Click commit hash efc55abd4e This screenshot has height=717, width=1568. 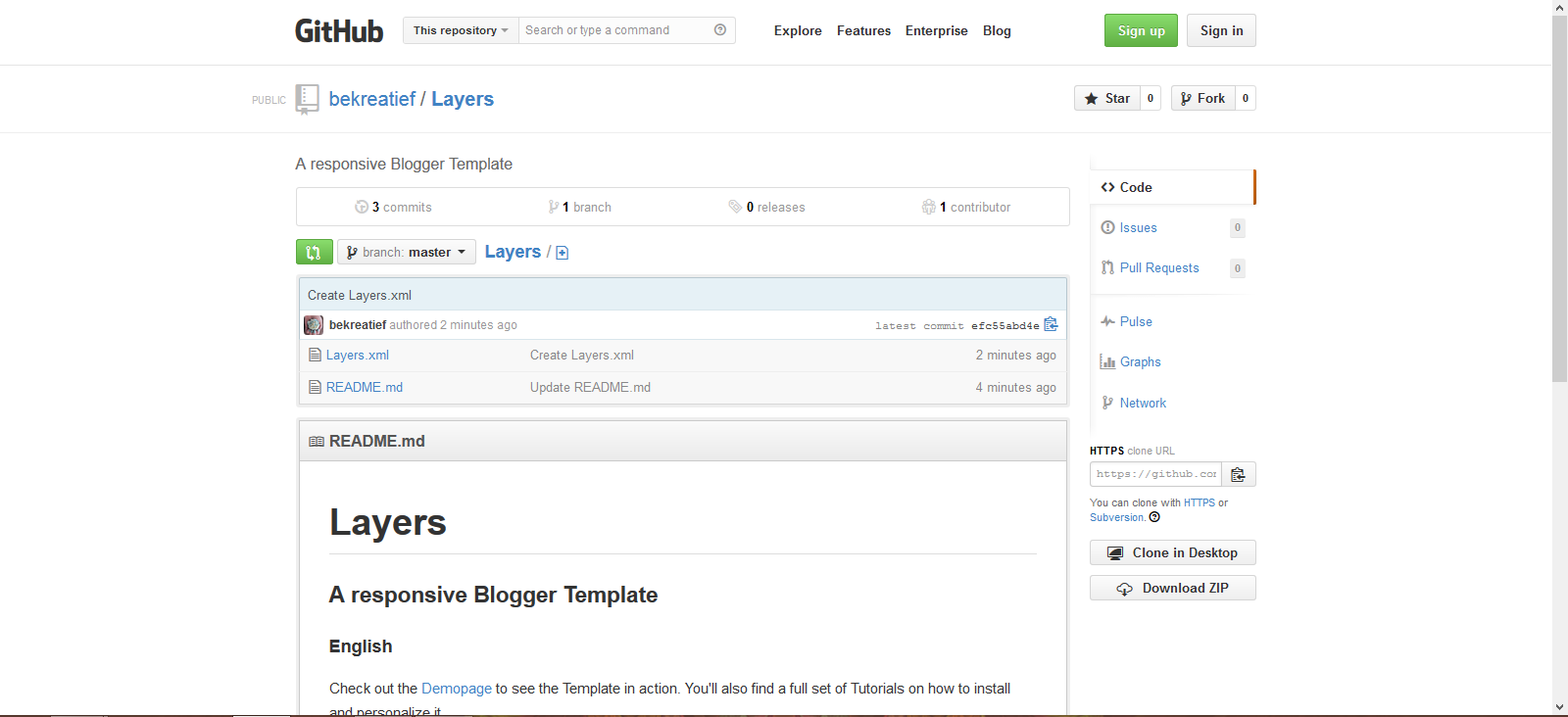click(1004, 325)
